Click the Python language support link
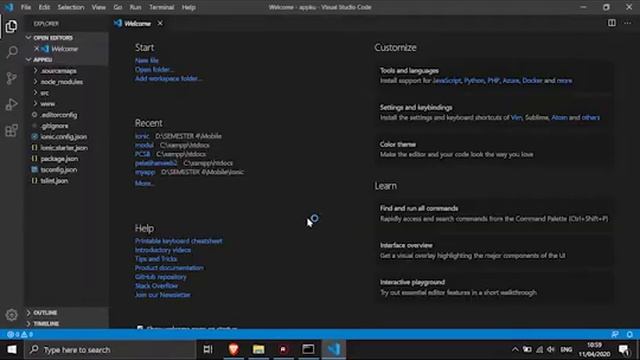640x360 pixels. click(x=474, y=80)
